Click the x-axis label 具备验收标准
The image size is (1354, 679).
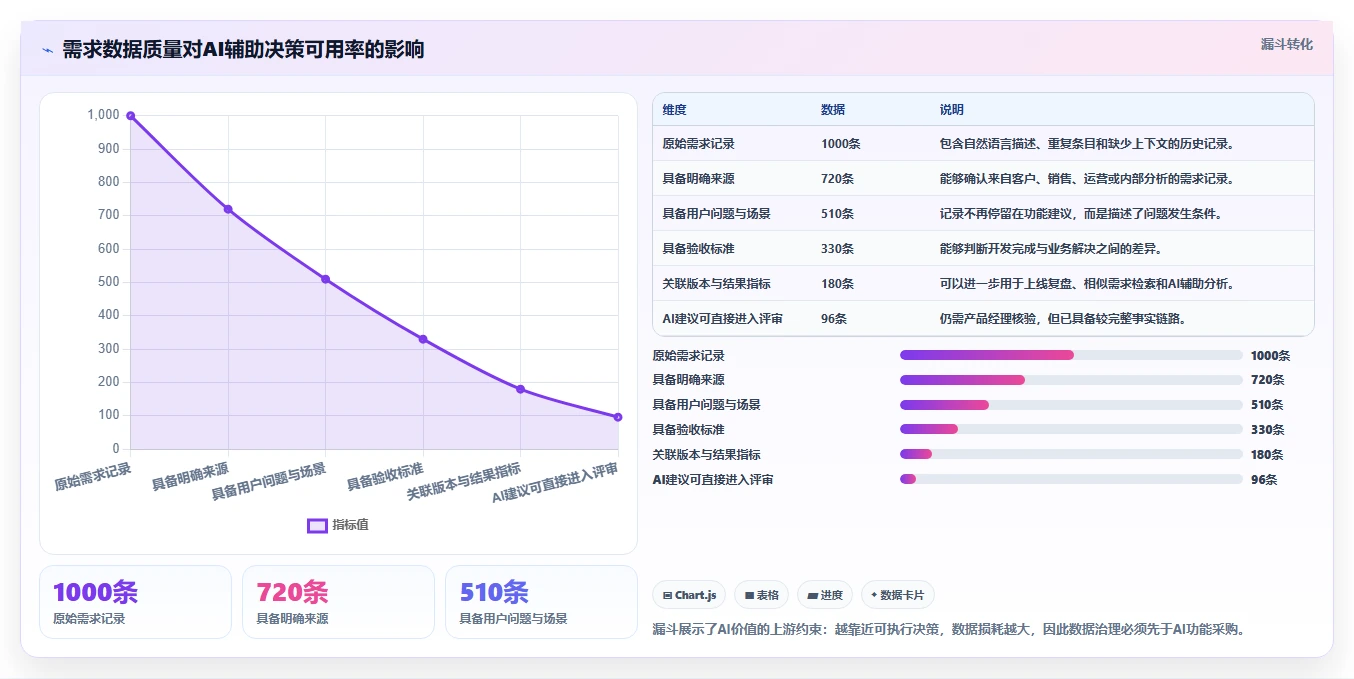click(x=385, y=477)
